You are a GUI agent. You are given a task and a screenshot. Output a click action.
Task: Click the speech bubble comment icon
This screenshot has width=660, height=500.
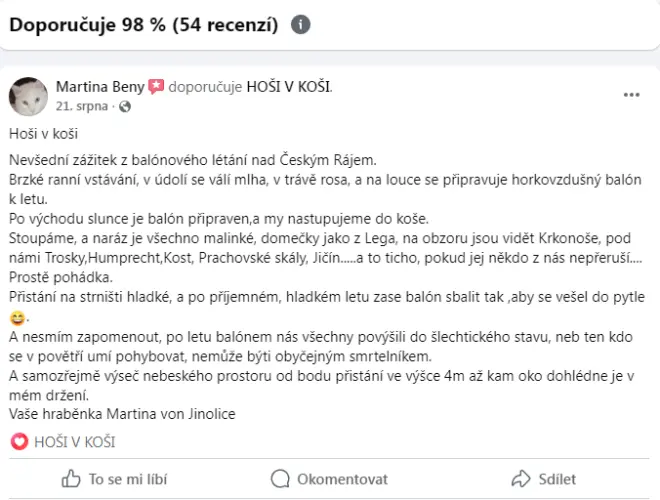click(280, 479)
